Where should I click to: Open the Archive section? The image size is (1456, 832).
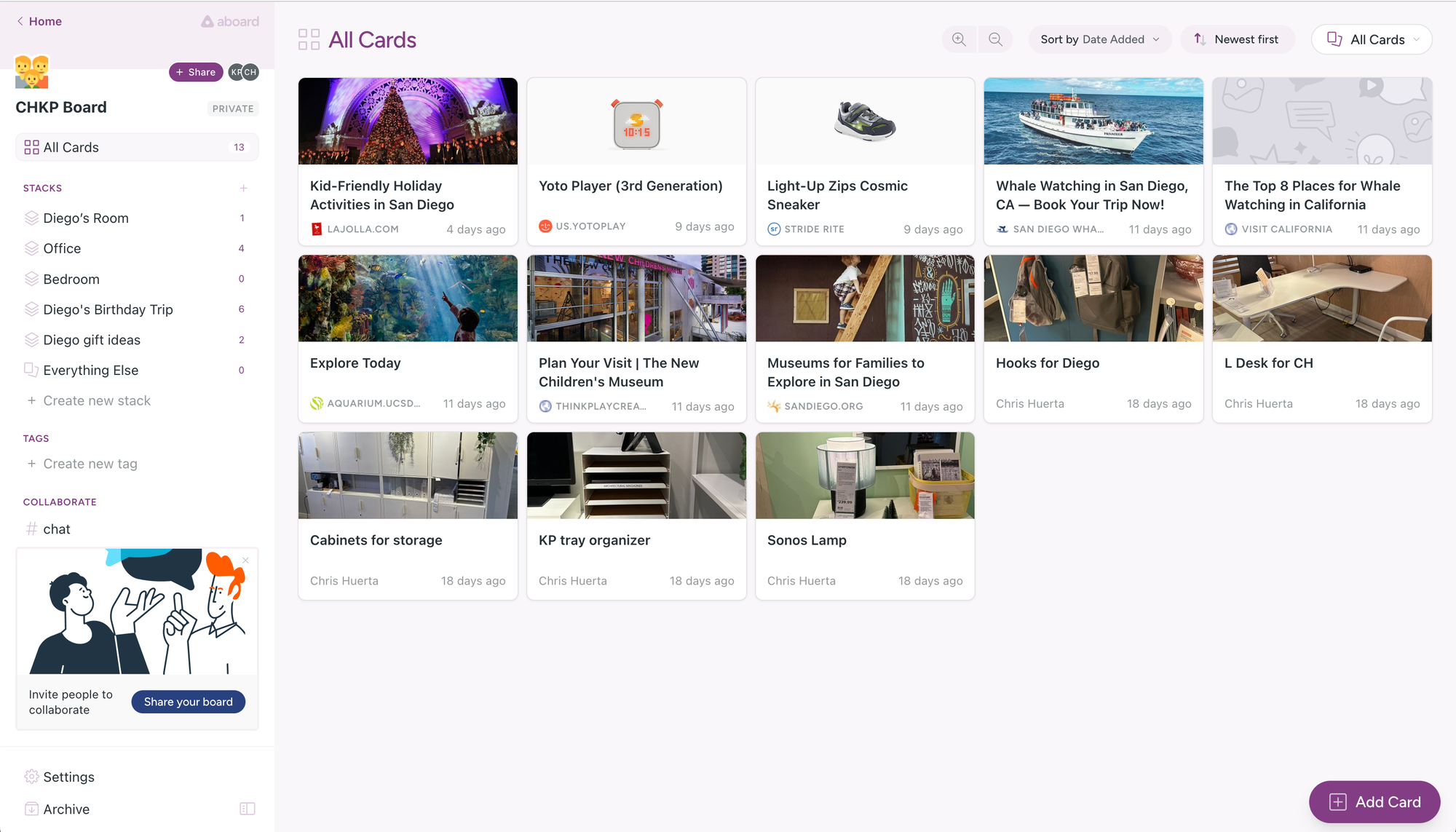coord(66,809)
